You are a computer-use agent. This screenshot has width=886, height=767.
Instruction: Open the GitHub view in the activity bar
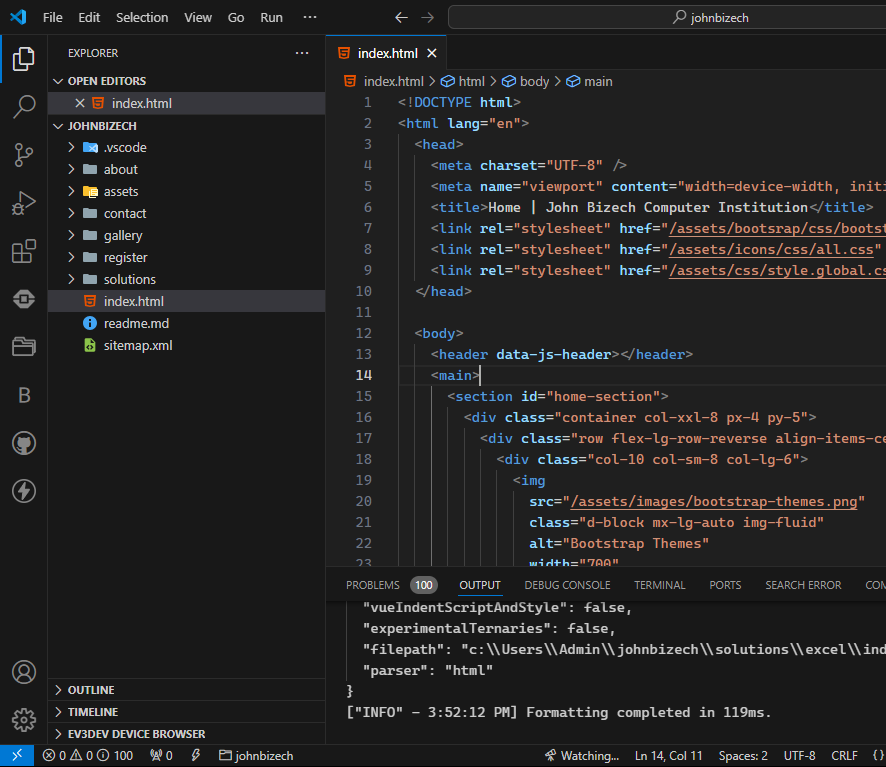point(24,443)
